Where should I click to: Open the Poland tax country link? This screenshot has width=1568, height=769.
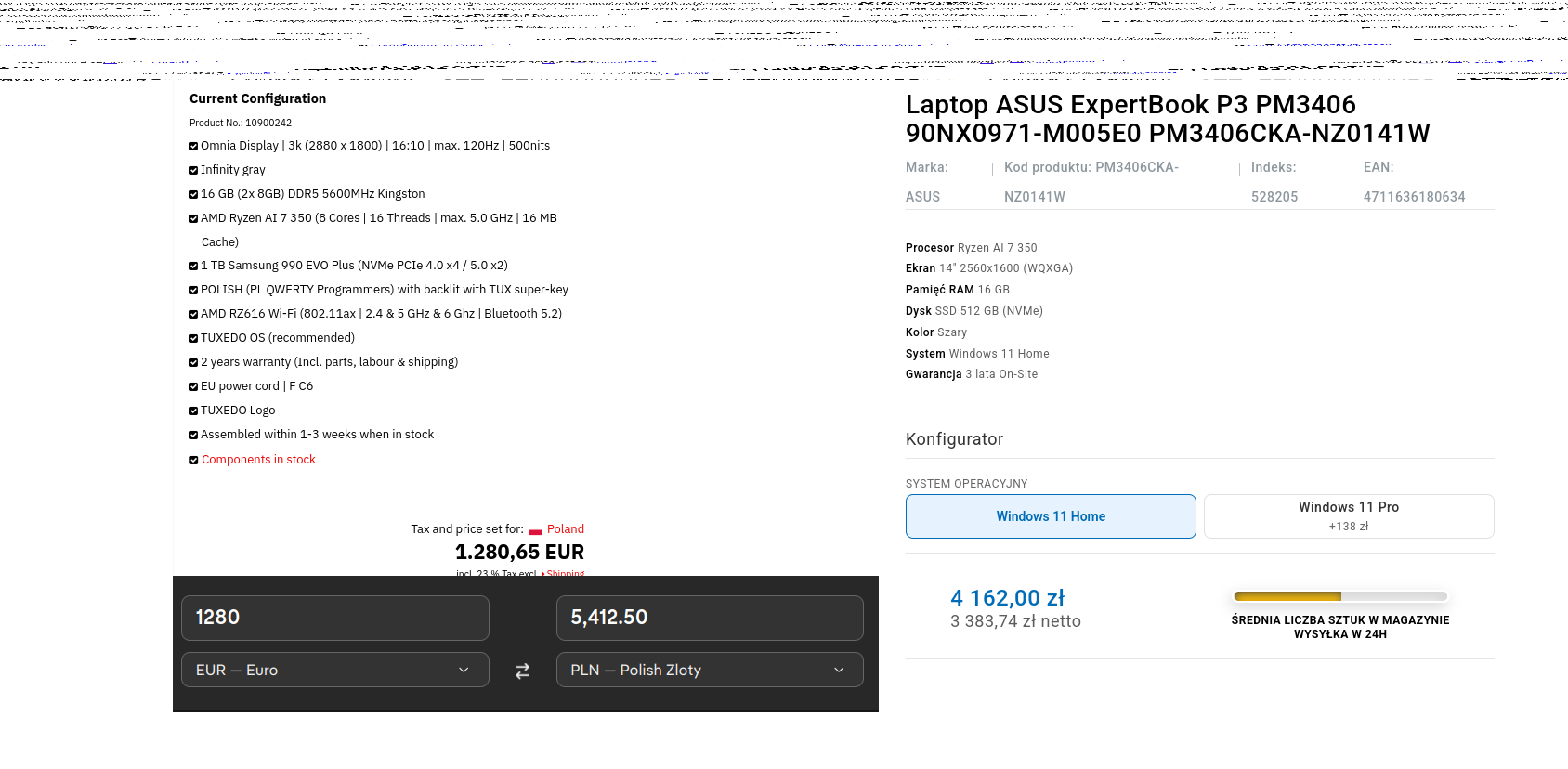(x=565, y=529)
